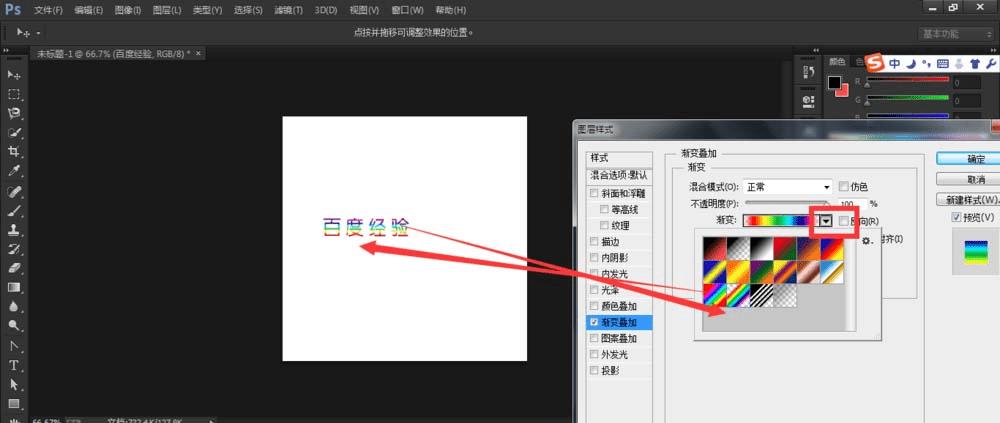The image size is (1000, 423).
Task: Enable the 外发光 checkbox
Action: [x=594, y=354]
